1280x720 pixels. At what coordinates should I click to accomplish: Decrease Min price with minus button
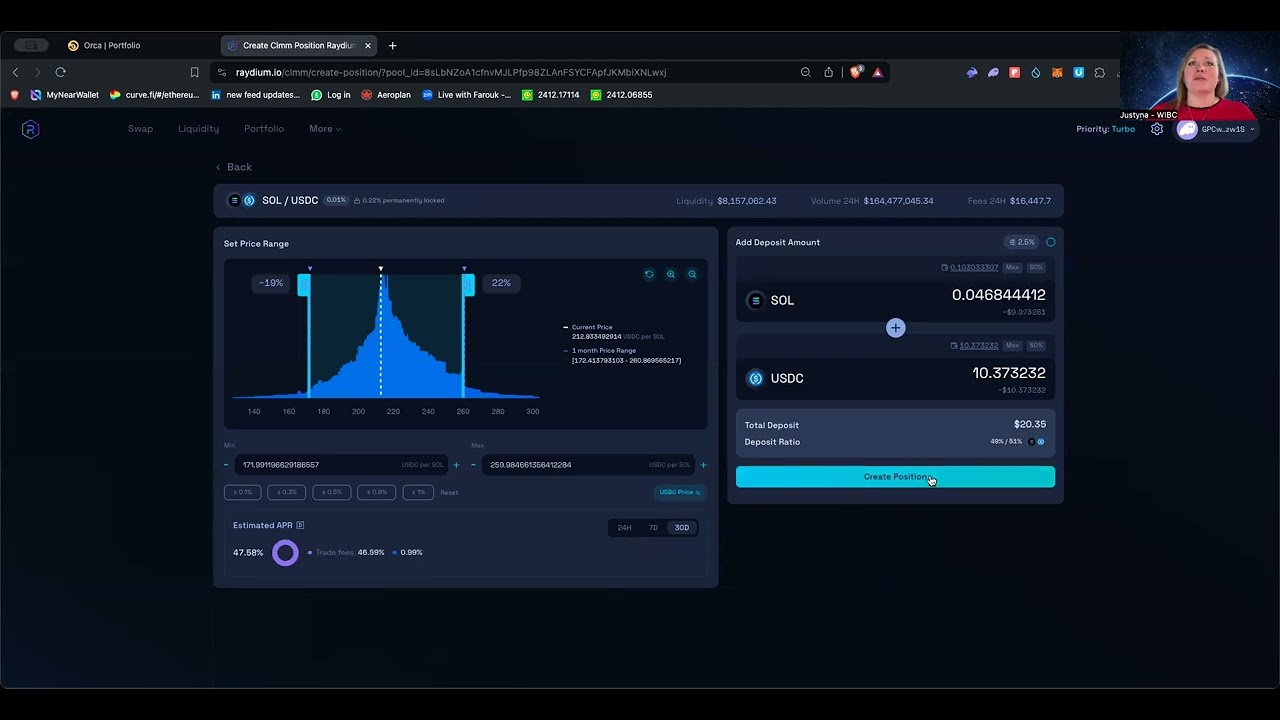coord(226,465)
